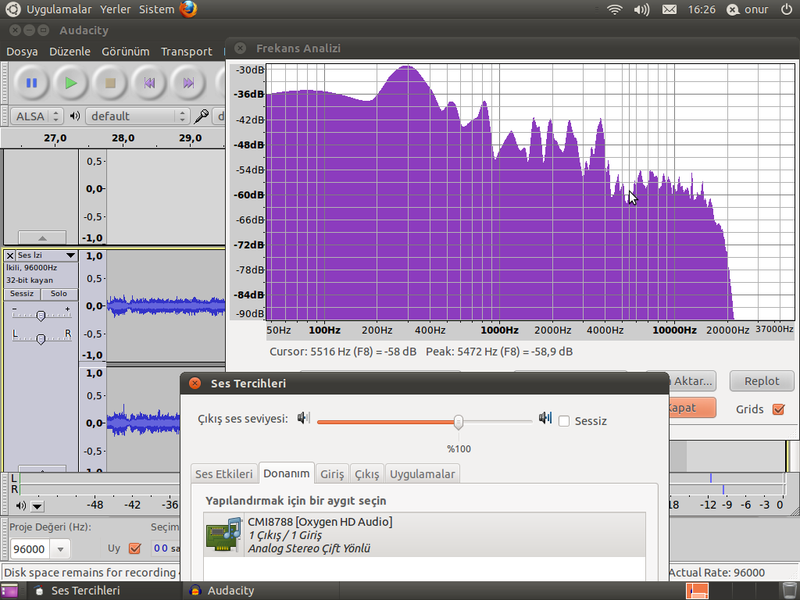Open the Dosya menu
Image resolution: width=800 pixels, height=600 pixels.
(x=22, y=52)
